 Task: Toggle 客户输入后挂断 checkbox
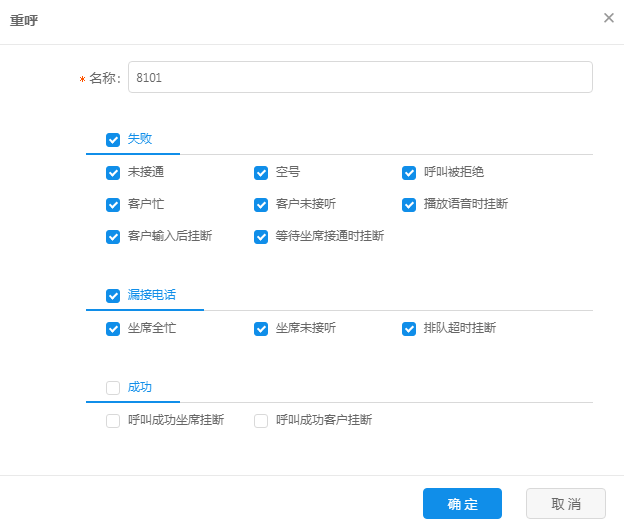(x=113, y=237)
